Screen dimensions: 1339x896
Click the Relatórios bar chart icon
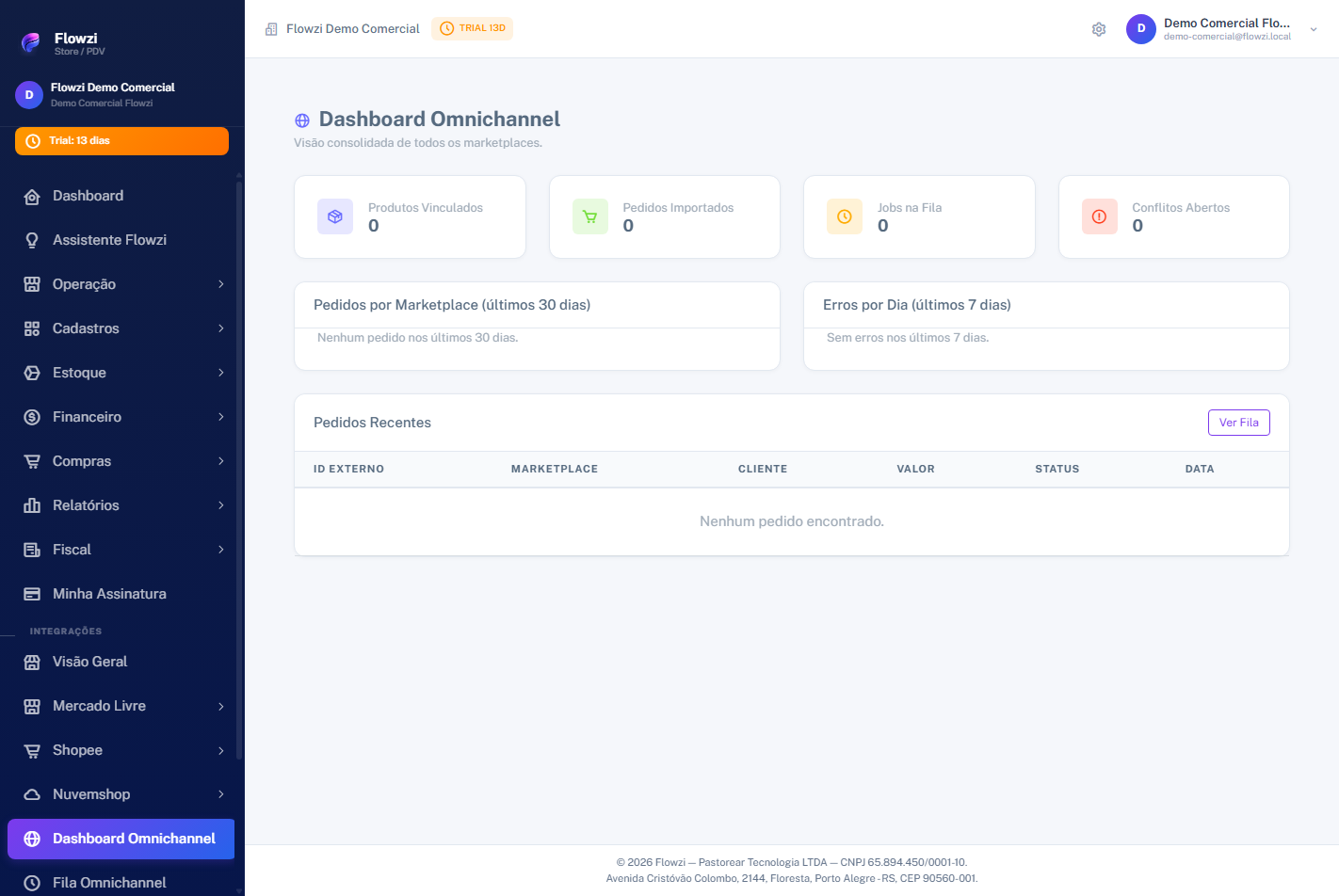pyautogui.click(x=32, y=505)
